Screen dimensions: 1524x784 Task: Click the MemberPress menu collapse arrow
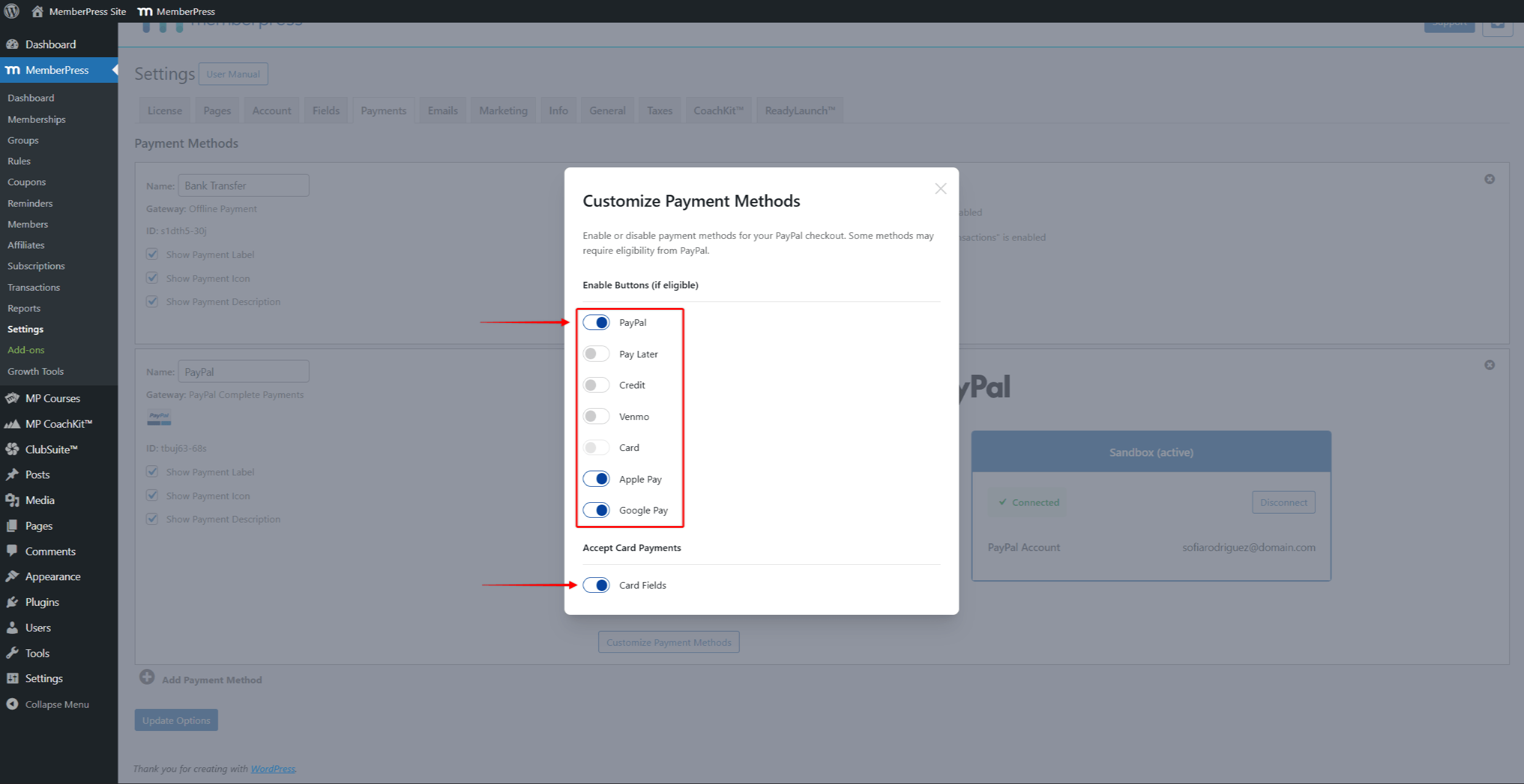(116, 70)
